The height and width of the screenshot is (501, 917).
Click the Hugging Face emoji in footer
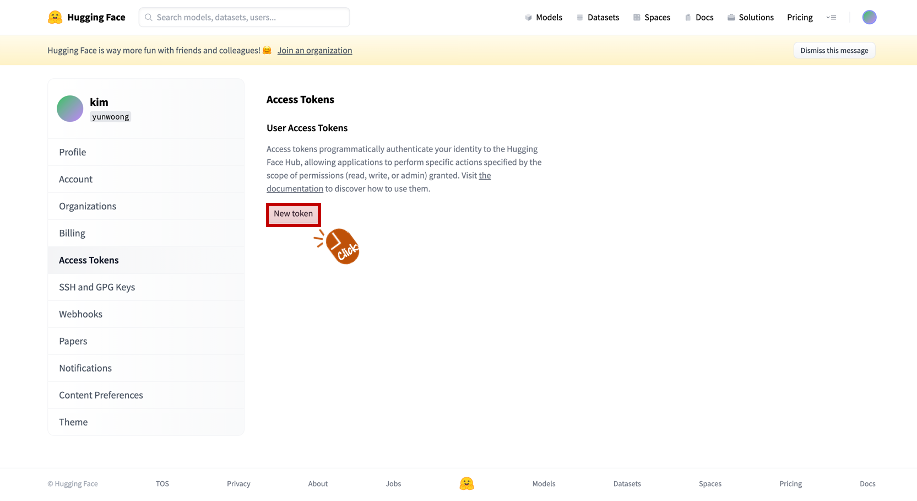466,483
